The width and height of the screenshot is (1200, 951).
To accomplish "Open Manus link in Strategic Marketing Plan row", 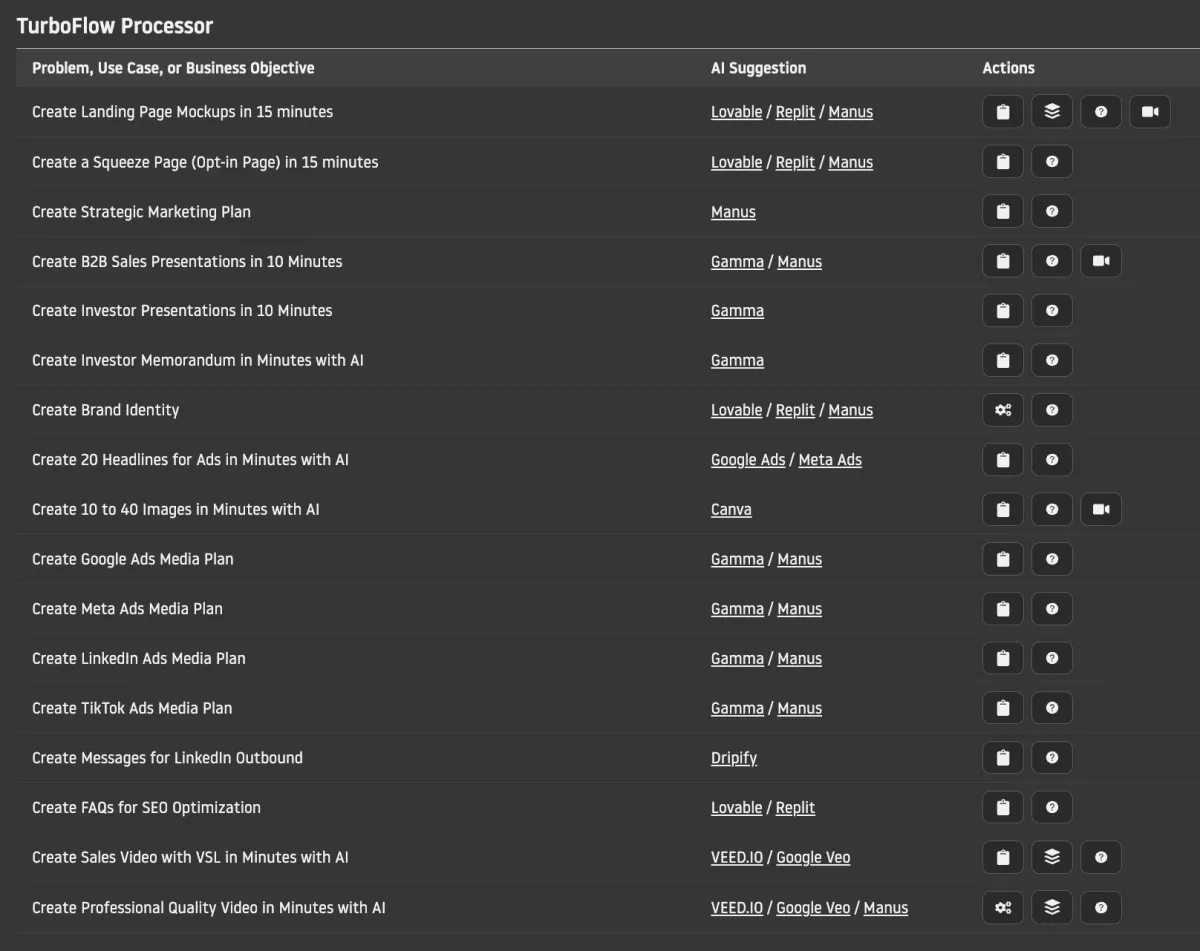I will tap(733, 212).
